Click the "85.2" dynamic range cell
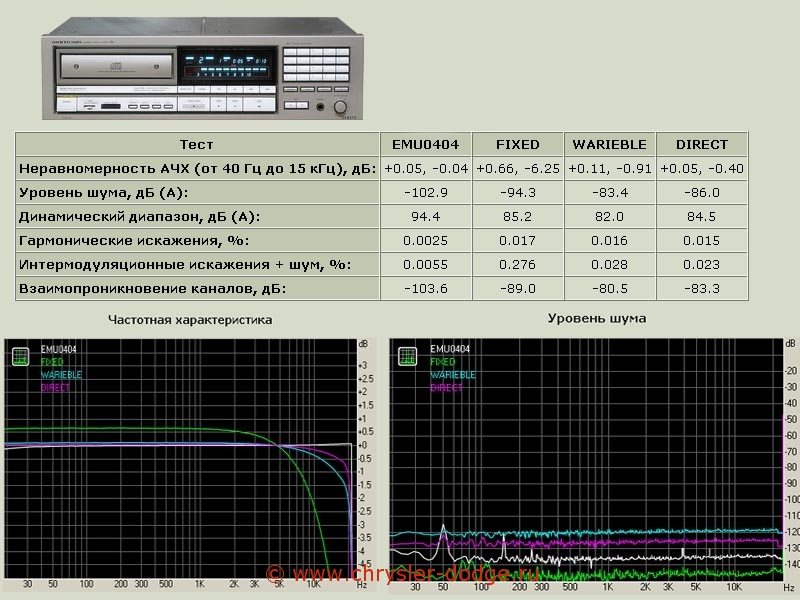 click(x=518, y=216)
